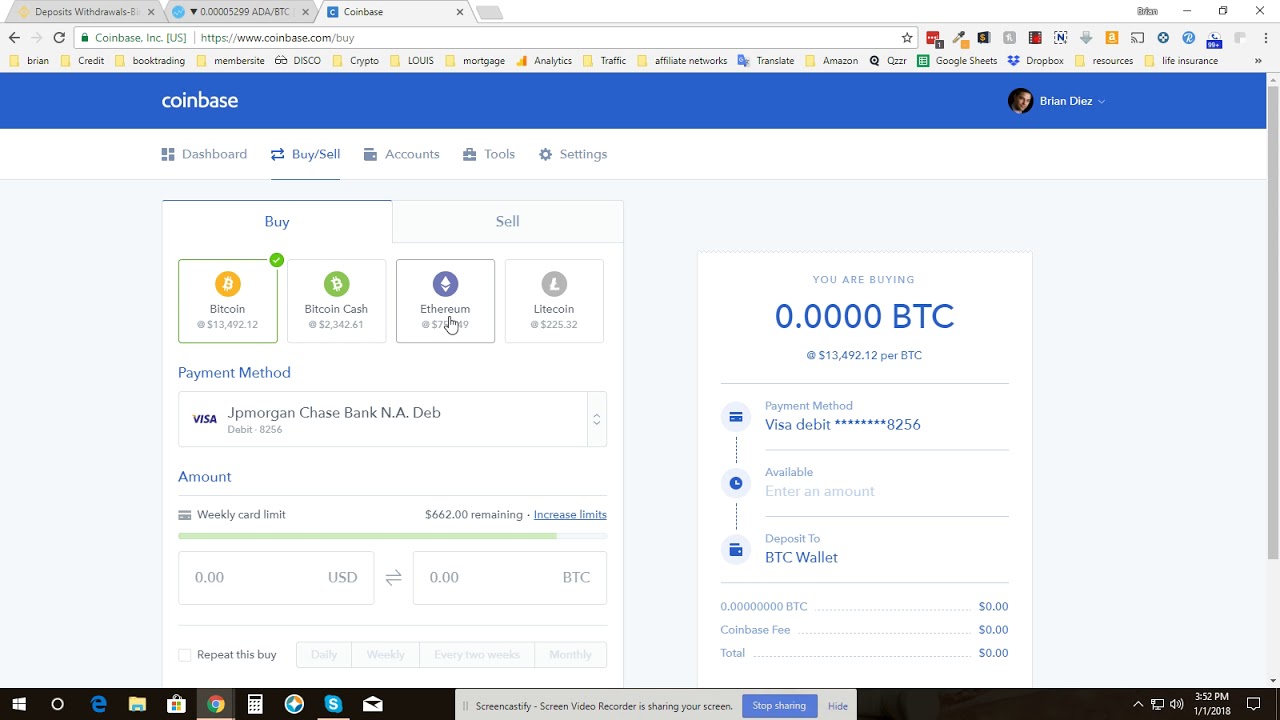Open File Explorer from the taskbar
The height and width of the screenshot is (720, 1280).
click(137, 705)
